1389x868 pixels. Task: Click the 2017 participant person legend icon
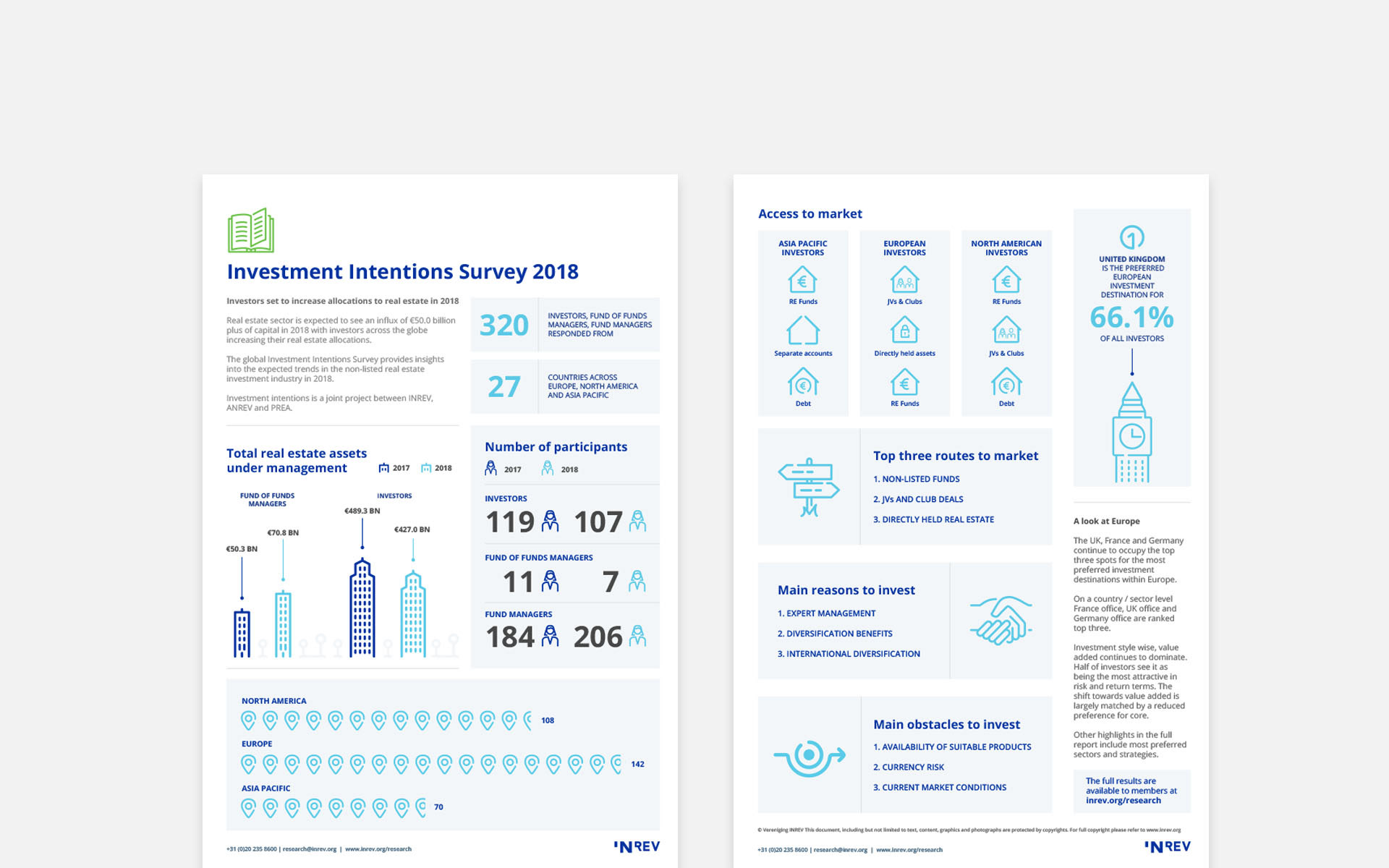490,469
